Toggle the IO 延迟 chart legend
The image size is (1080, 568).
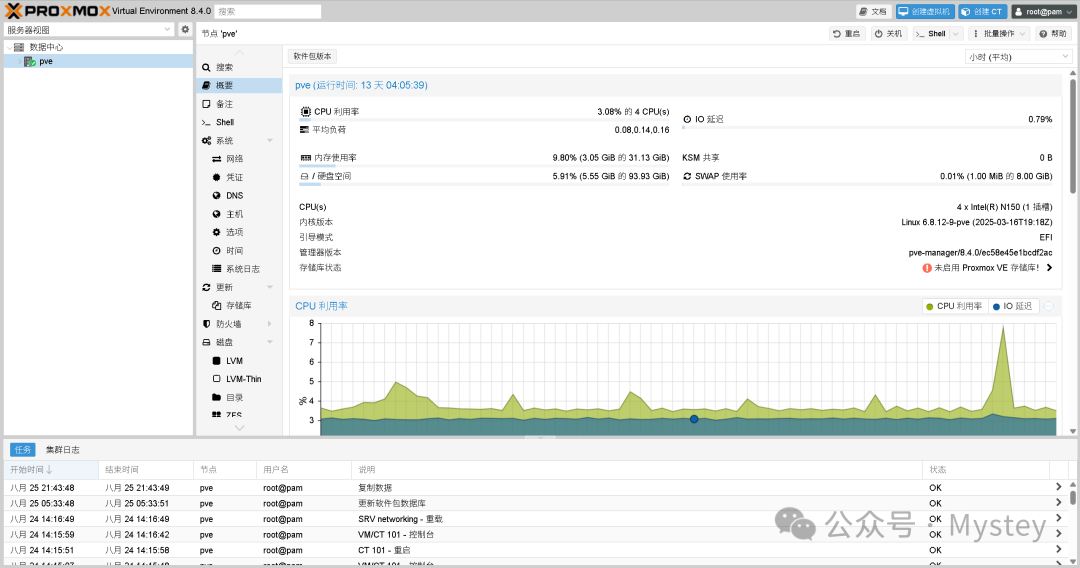(x=1012, y=306)
